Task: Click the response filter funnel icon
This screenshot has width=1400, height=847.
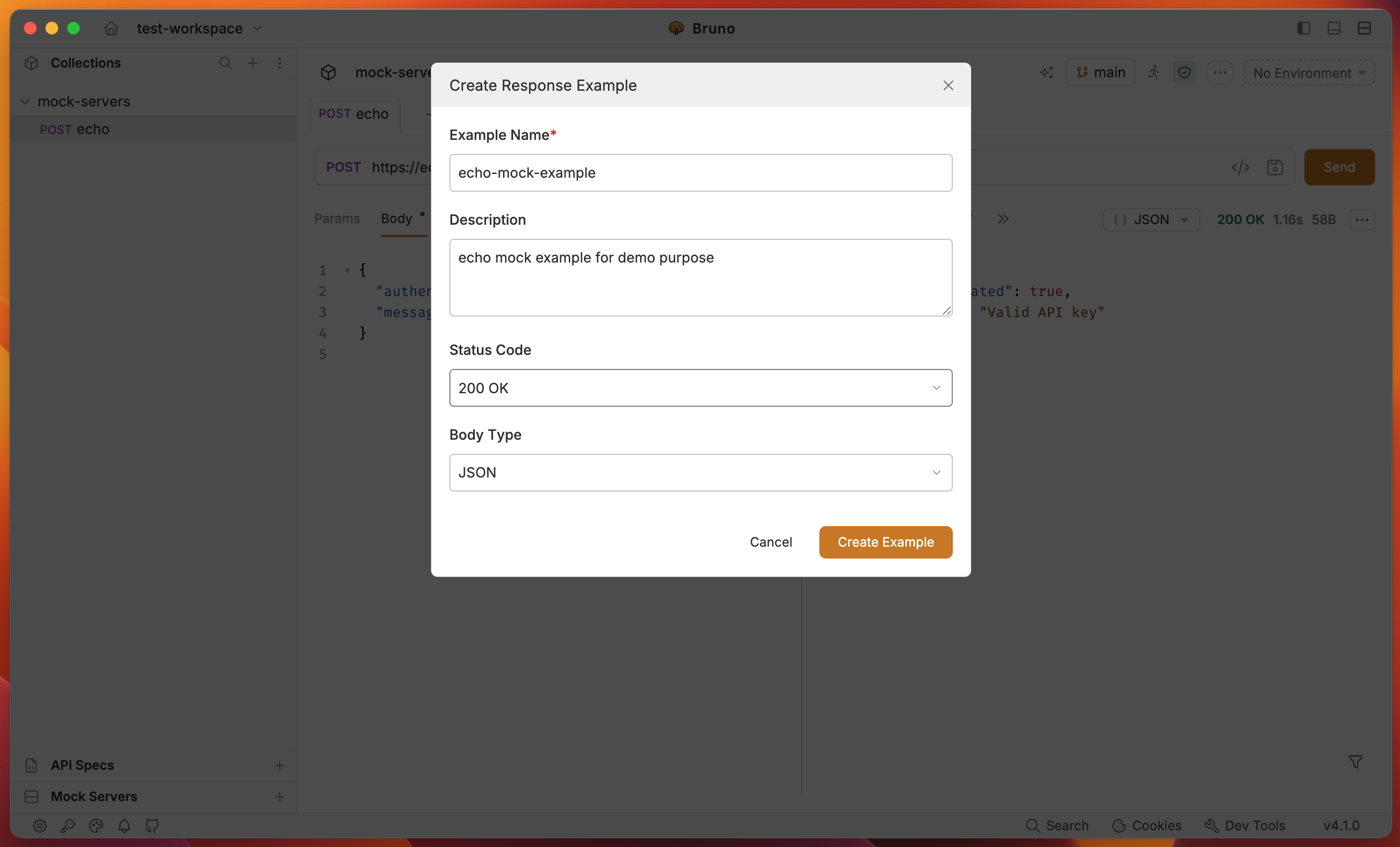Action: tap(1356, 762)
